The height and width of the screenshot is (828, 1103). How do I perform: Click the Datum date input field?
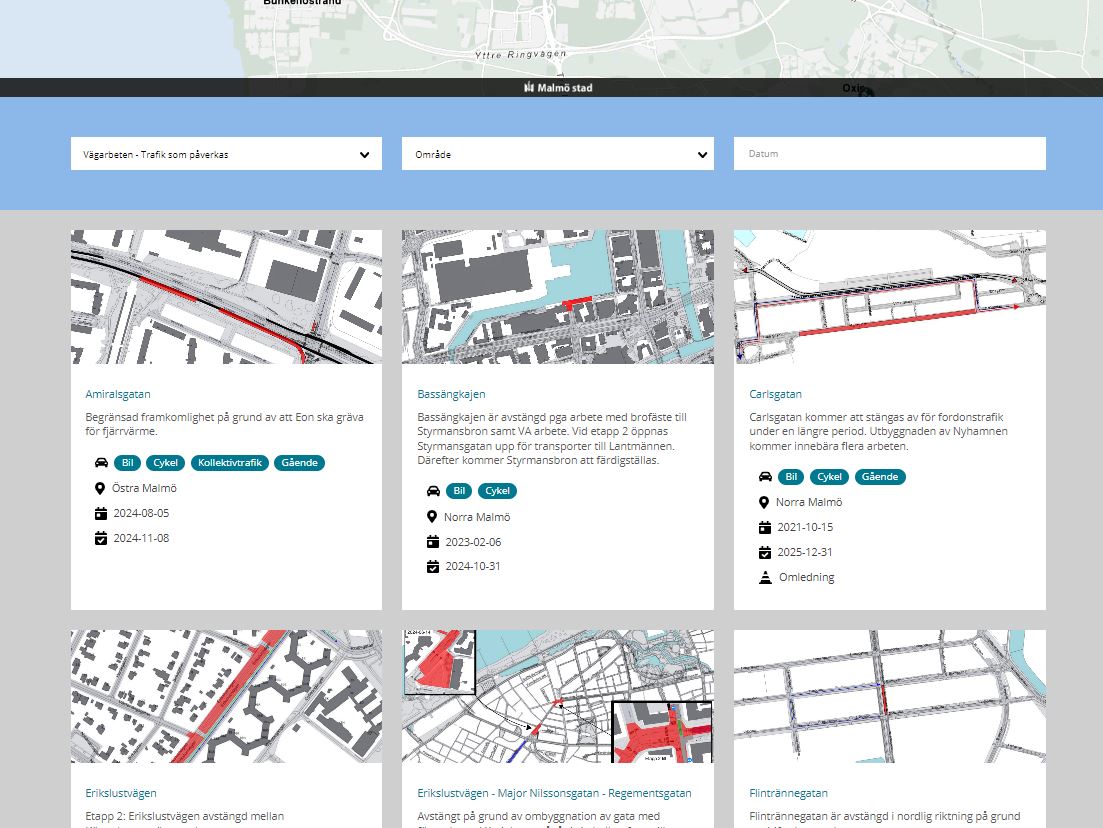point(889,154)
